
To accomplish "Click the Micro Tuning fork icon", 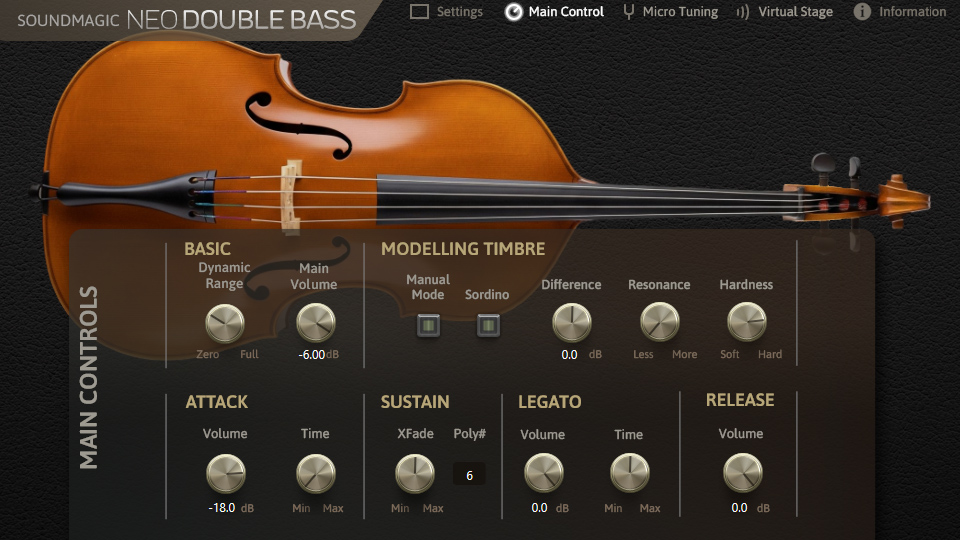I will coord(628,12).
